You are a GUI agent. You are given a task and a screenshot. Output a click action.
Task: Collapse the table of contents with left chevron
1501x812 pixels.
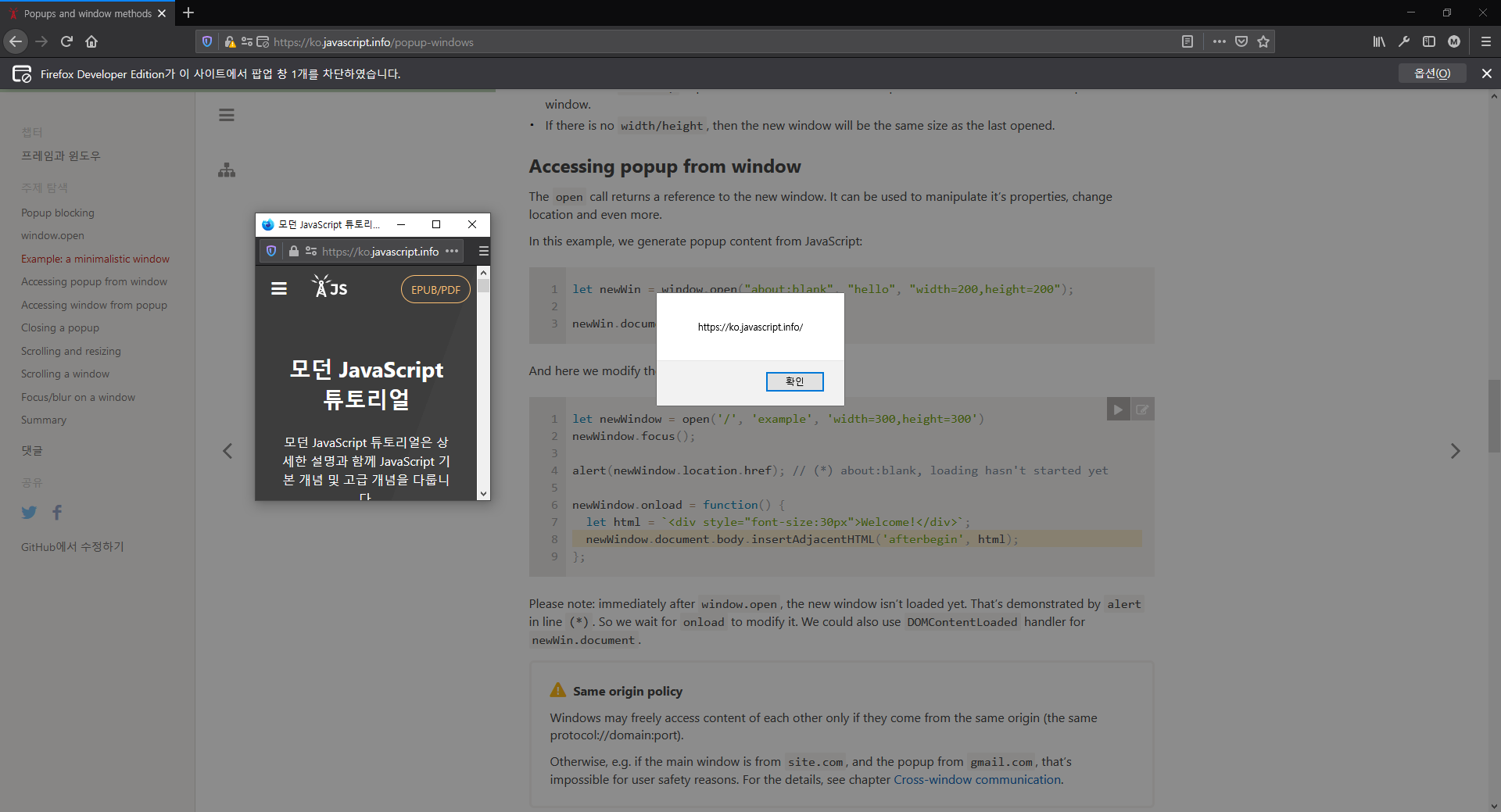pos(227,451)
